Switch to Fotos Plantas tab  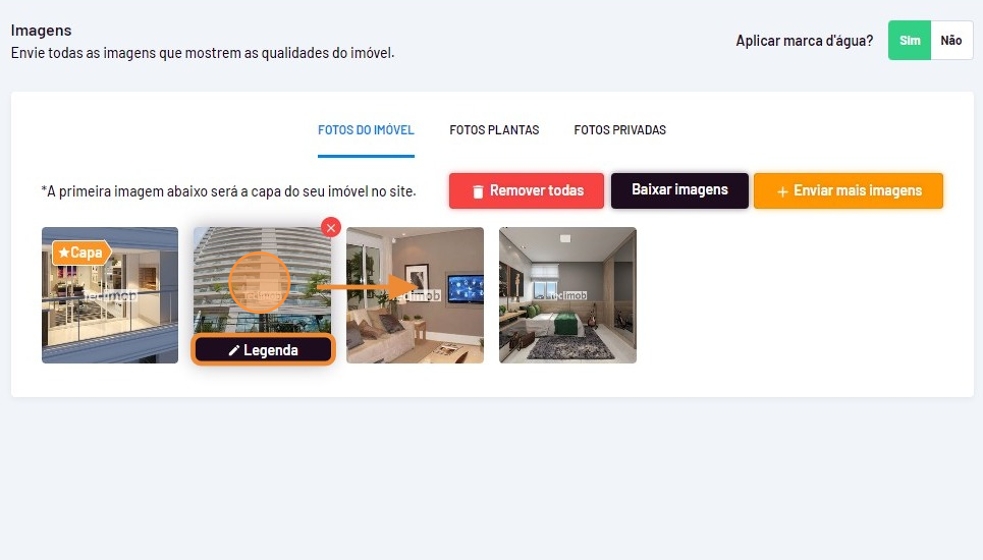click(494, 130)
